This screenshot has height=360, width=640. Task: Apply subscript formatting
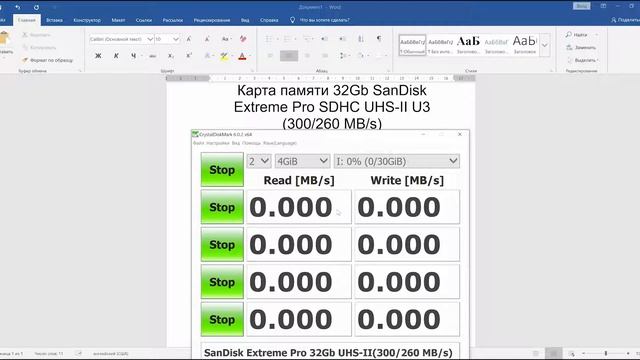(x=171, y=56)
